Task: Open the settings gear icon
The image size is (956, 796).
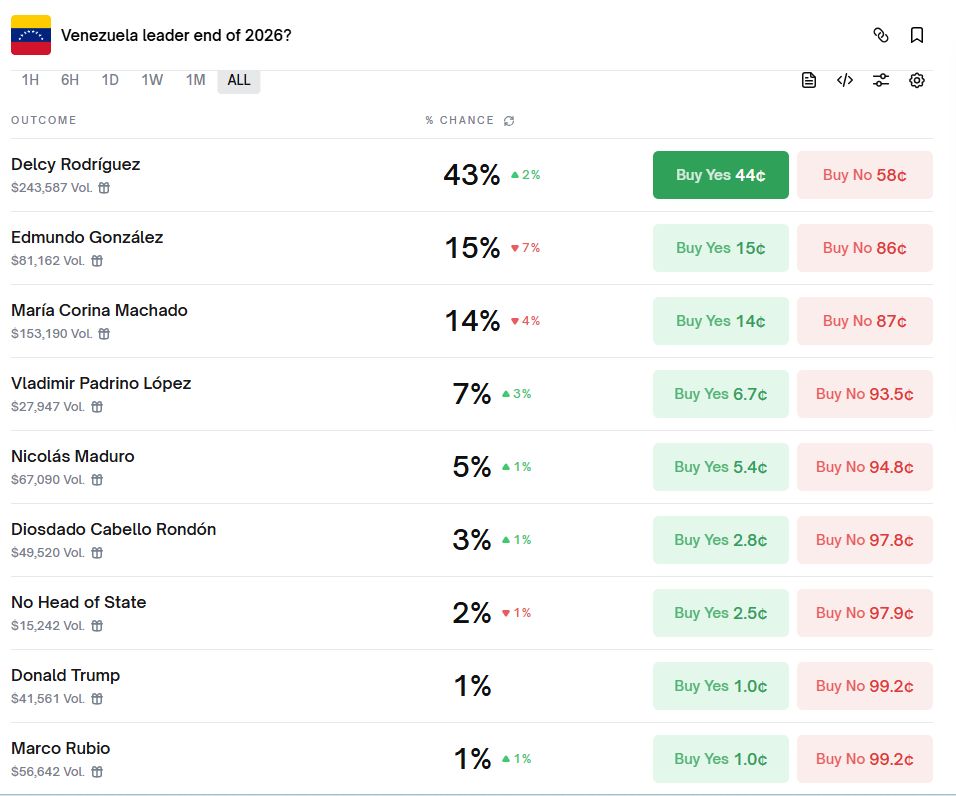Action: [x=917, y=80]
